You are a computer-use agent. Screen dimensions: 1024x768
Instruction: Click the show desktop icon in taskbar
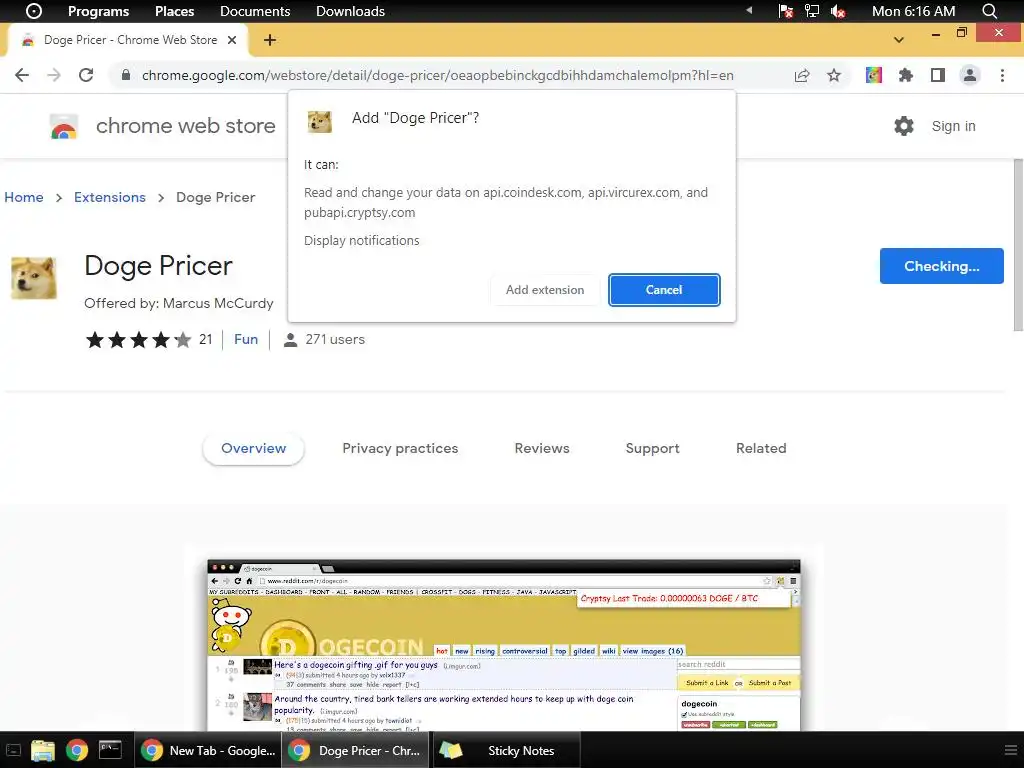pyautogui.click(x=13, y=750)
